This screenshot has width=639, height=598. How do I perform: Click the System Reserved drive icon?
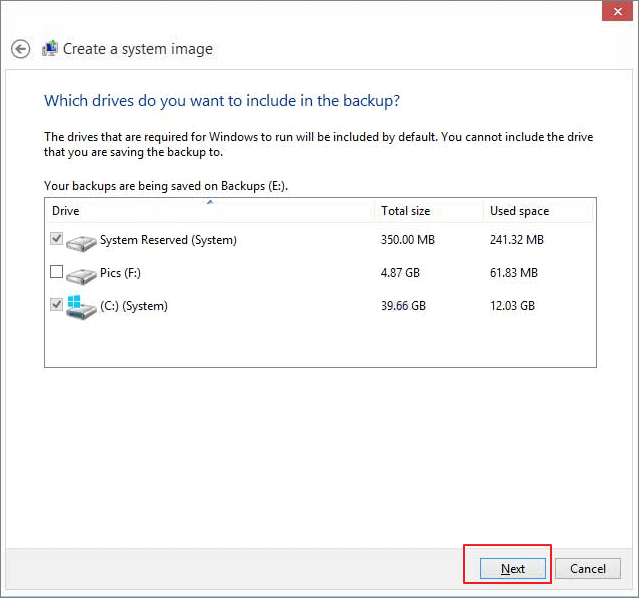82,243
